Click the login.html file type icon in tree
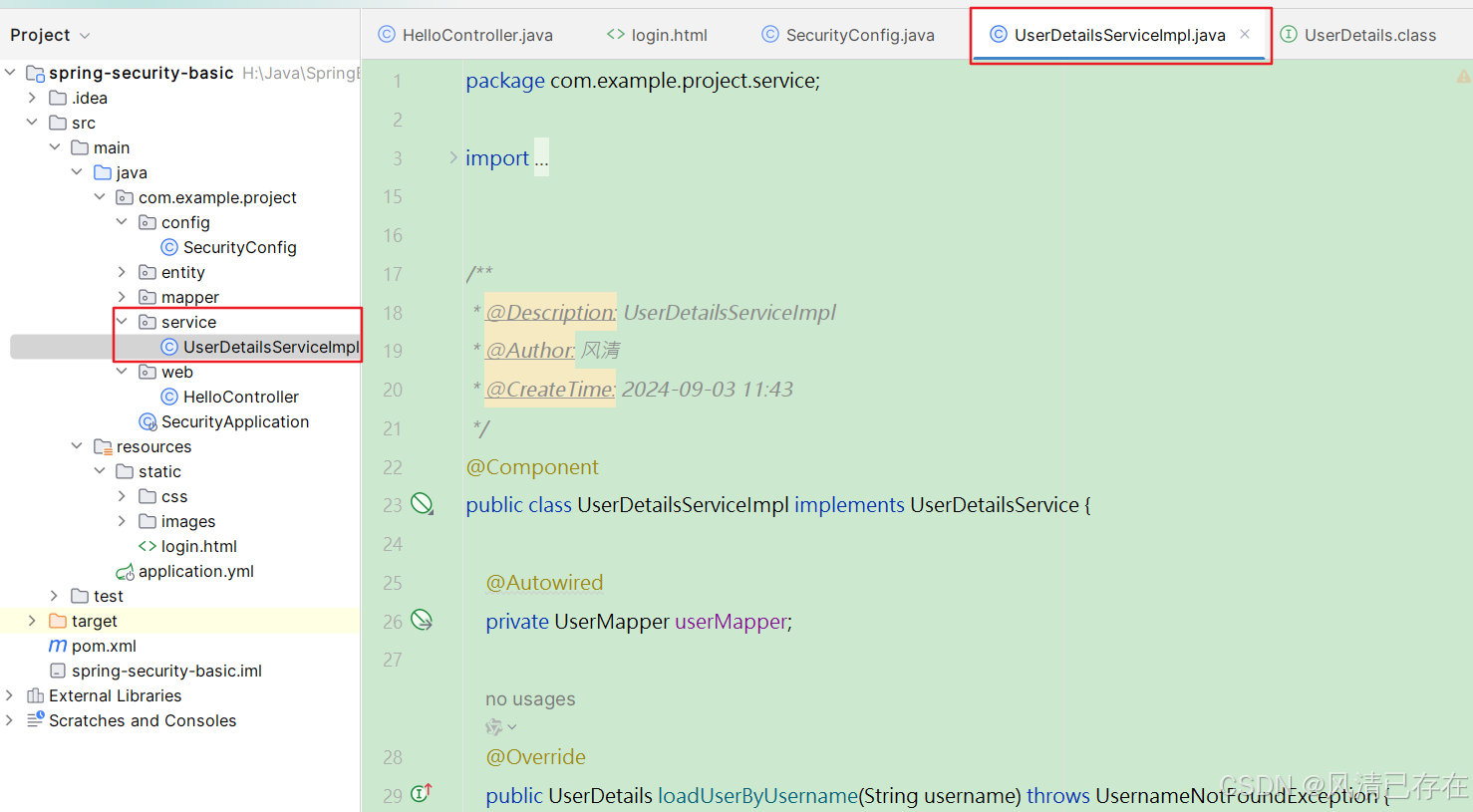The image size is (1473, 812). (147, 546)
